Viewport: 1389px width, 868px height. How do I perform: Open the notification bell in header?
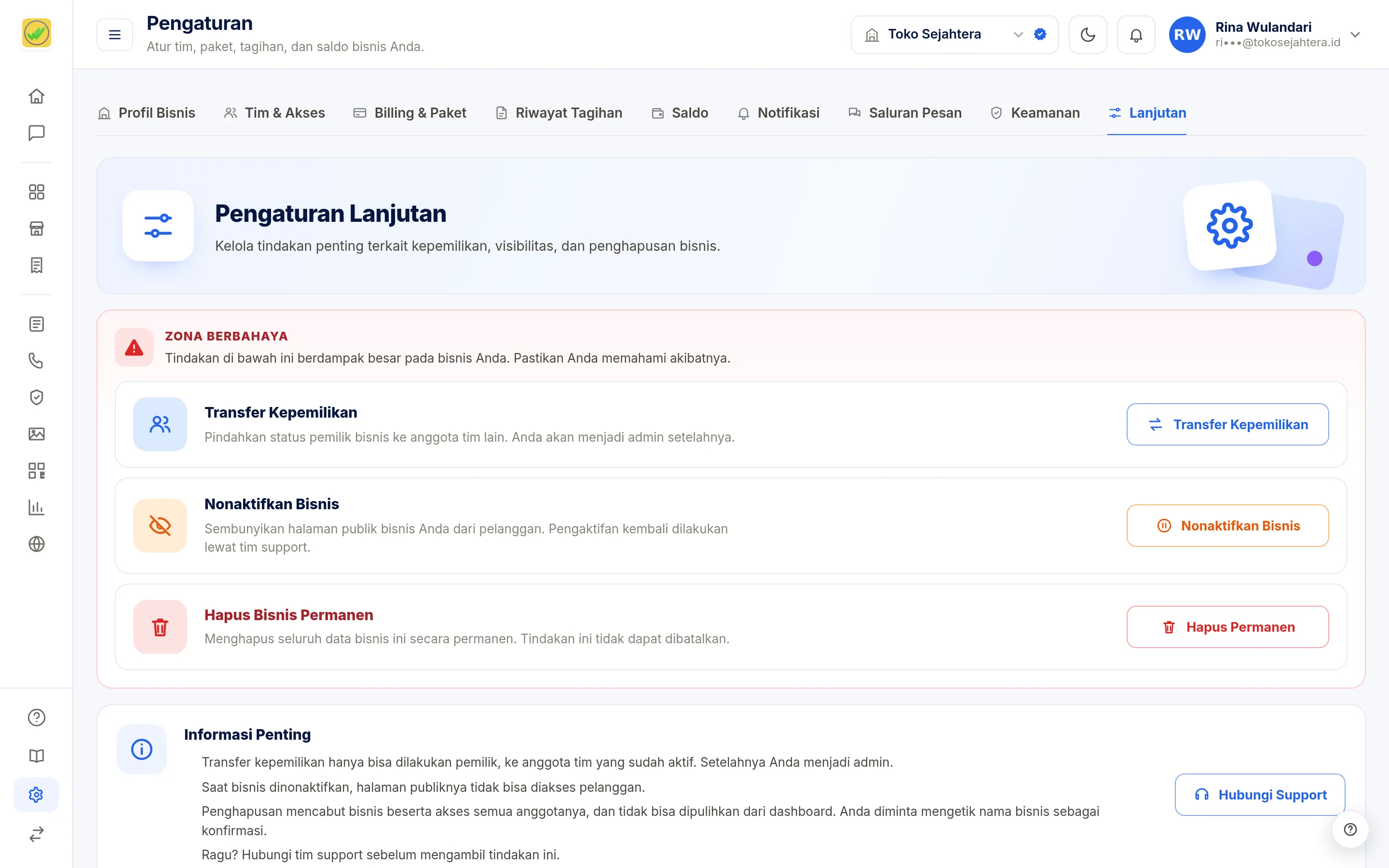coord(1136,35)
